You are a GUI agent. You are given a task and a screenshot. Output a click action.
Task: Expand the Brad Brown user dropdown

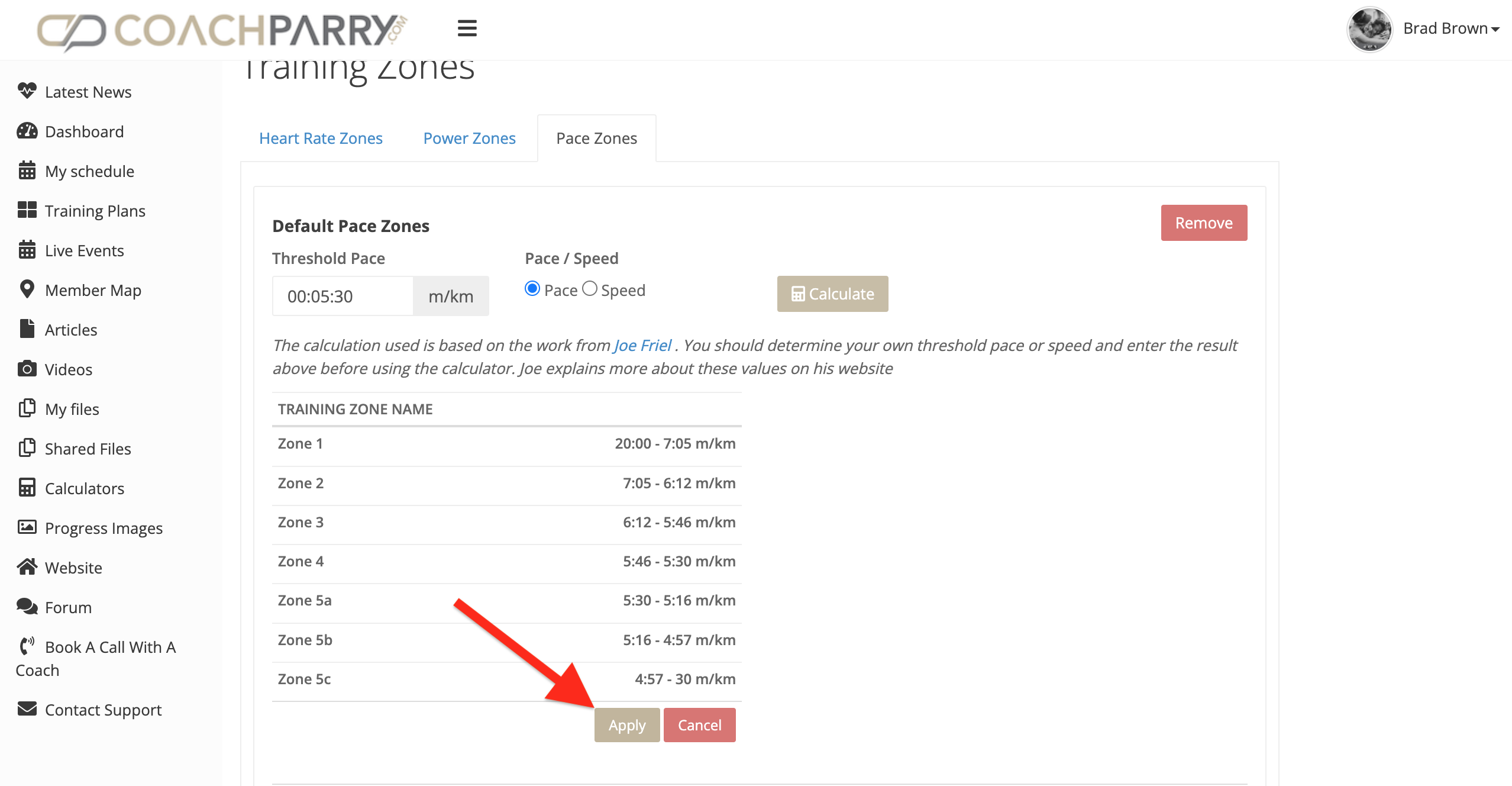(x=1450, y=28)
